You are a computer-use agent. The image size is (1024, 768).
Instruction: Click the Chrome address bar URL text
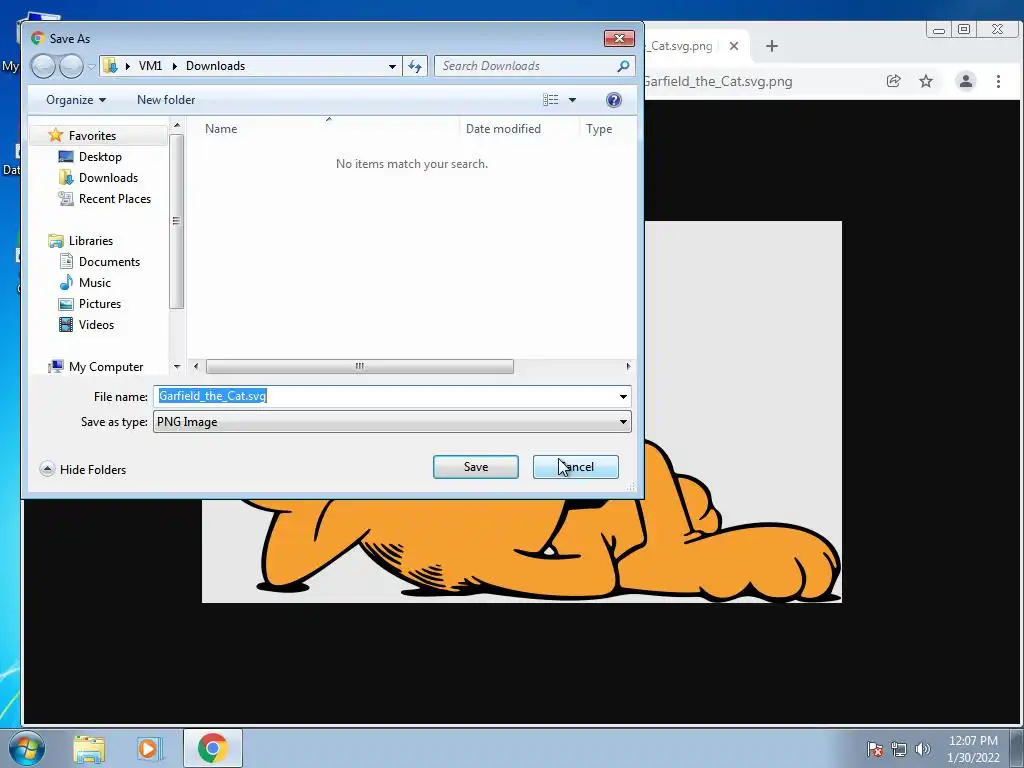(x=718, y=82)
